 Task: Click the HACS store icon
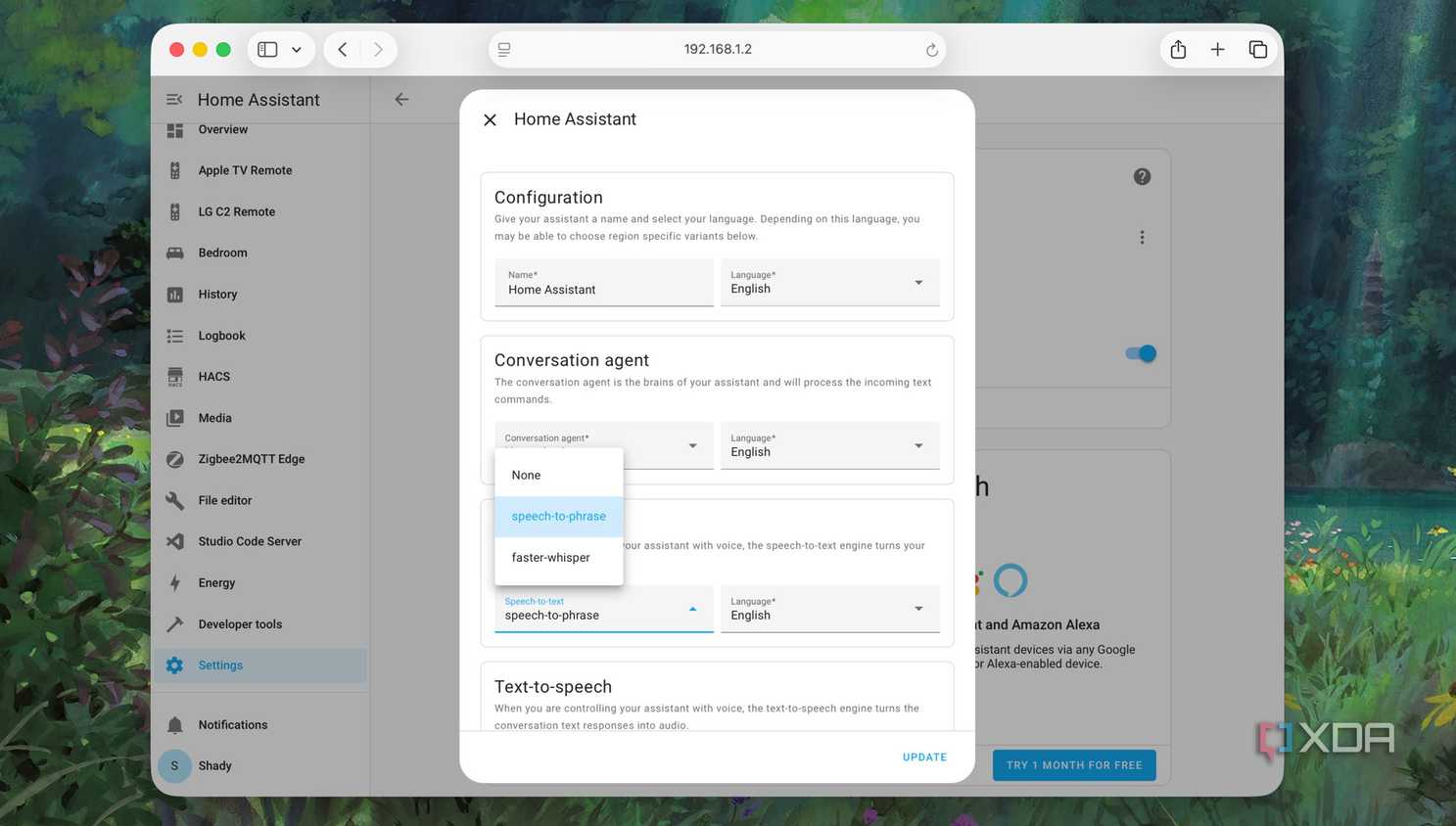pyautogui.click(x=175, y=377)
